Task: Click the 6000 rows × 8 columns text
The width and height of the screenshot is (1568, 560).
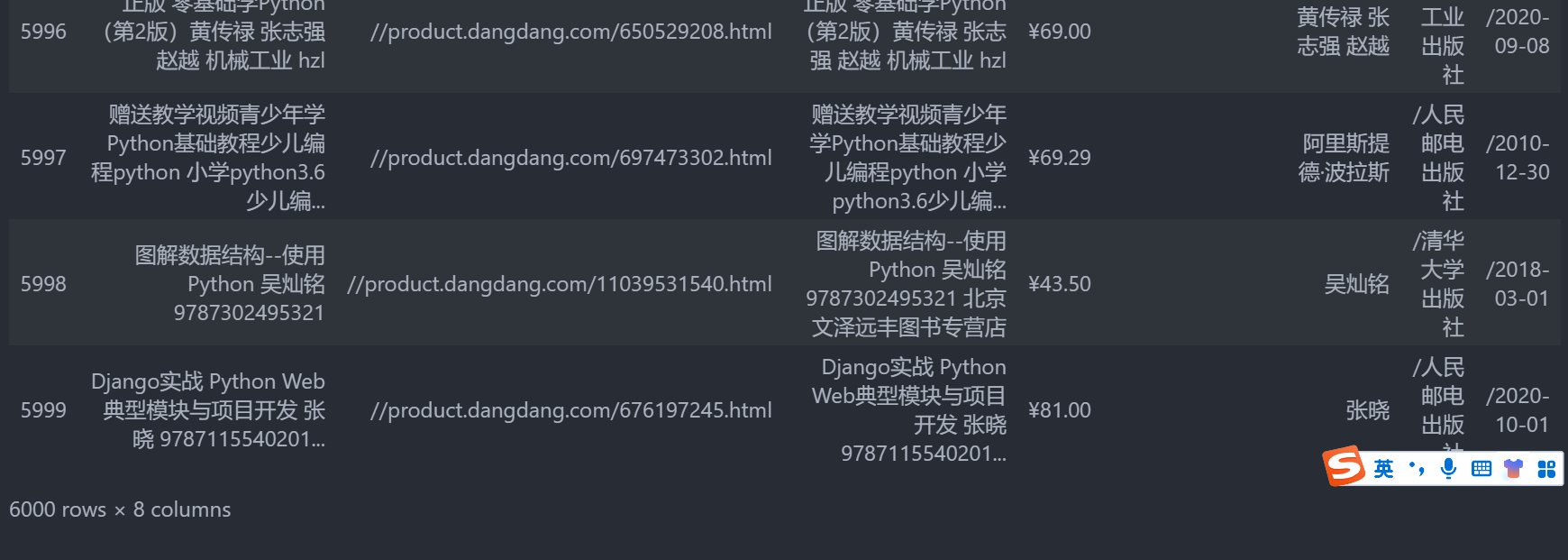Action: click(x=119, y=510)
